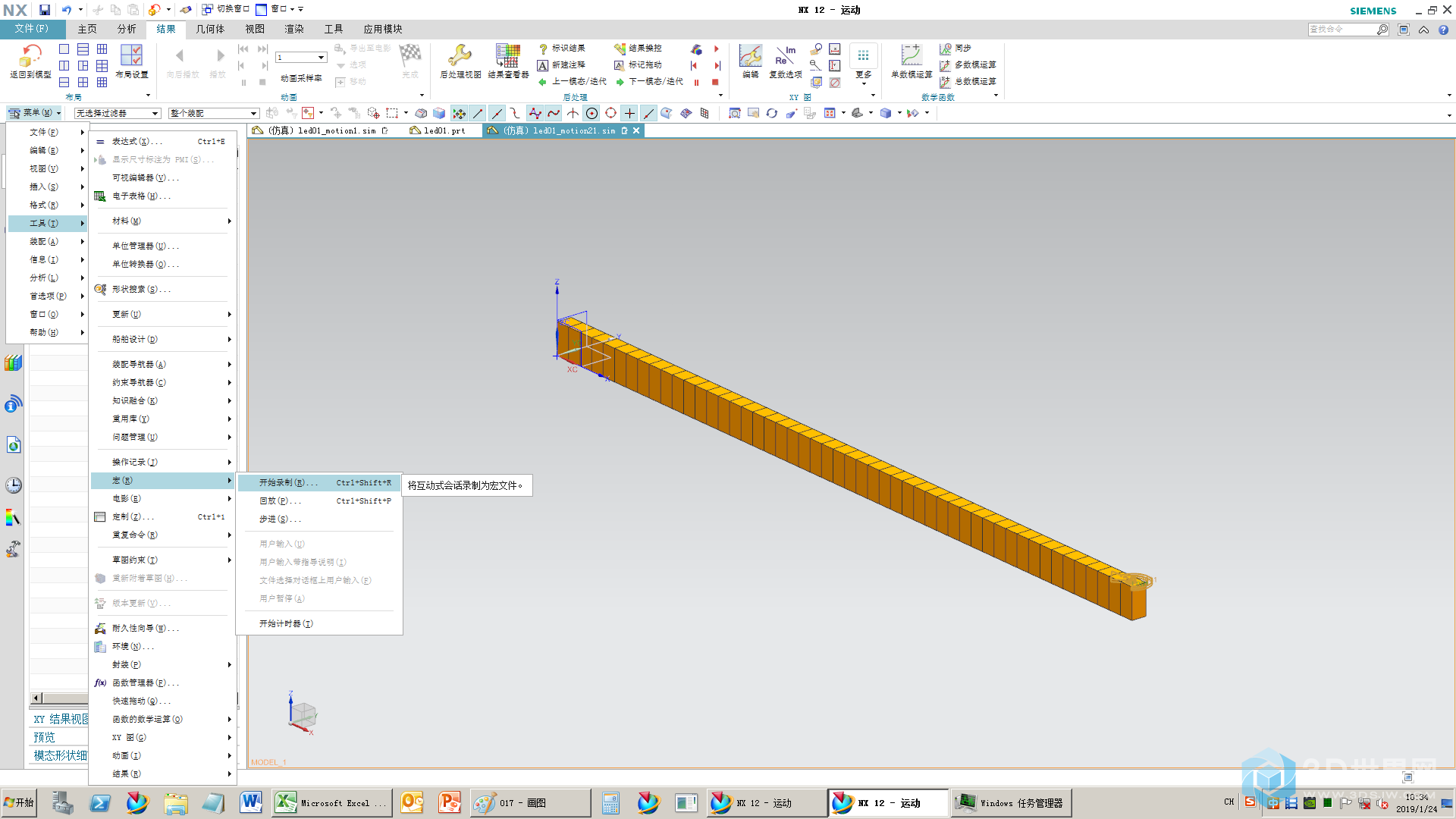Select the single-view layout icon
Screen dimensions: 1456x819
64,49
